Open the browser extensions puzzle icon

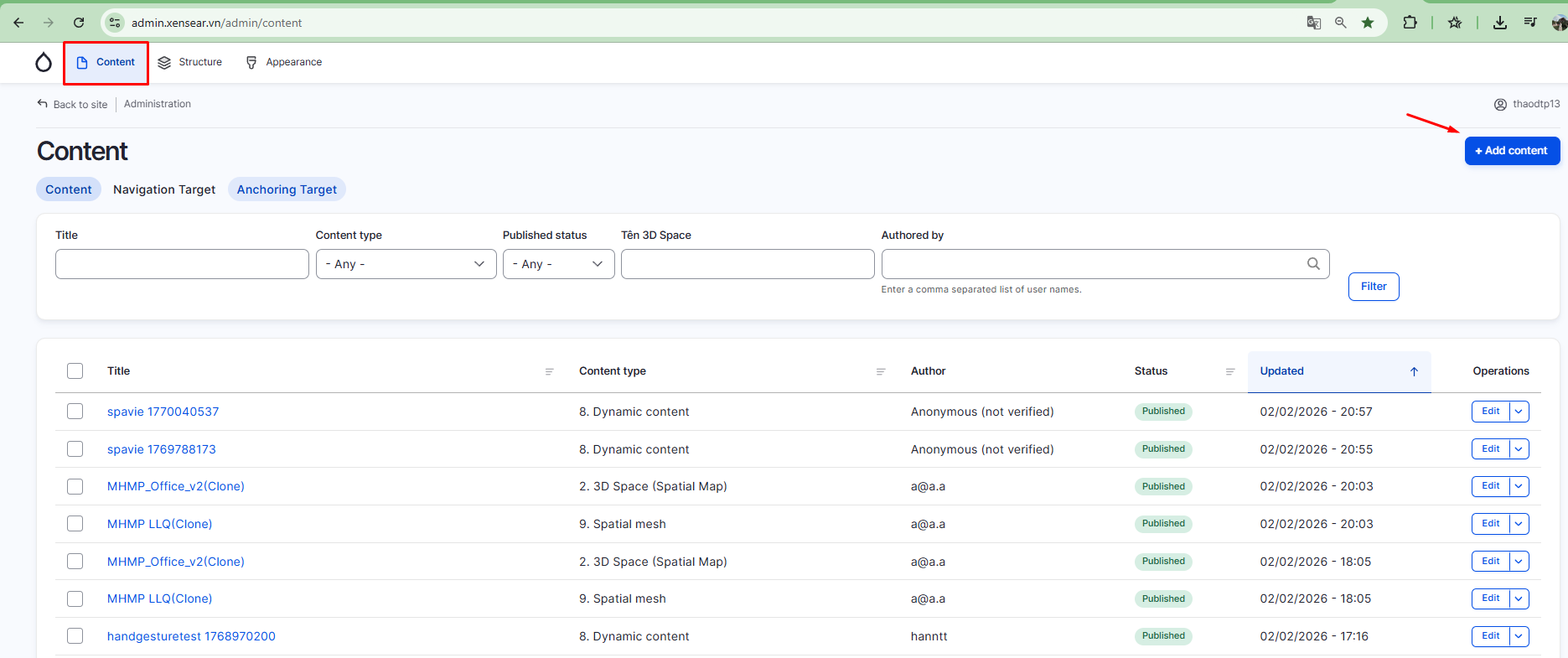[1410, 23]
